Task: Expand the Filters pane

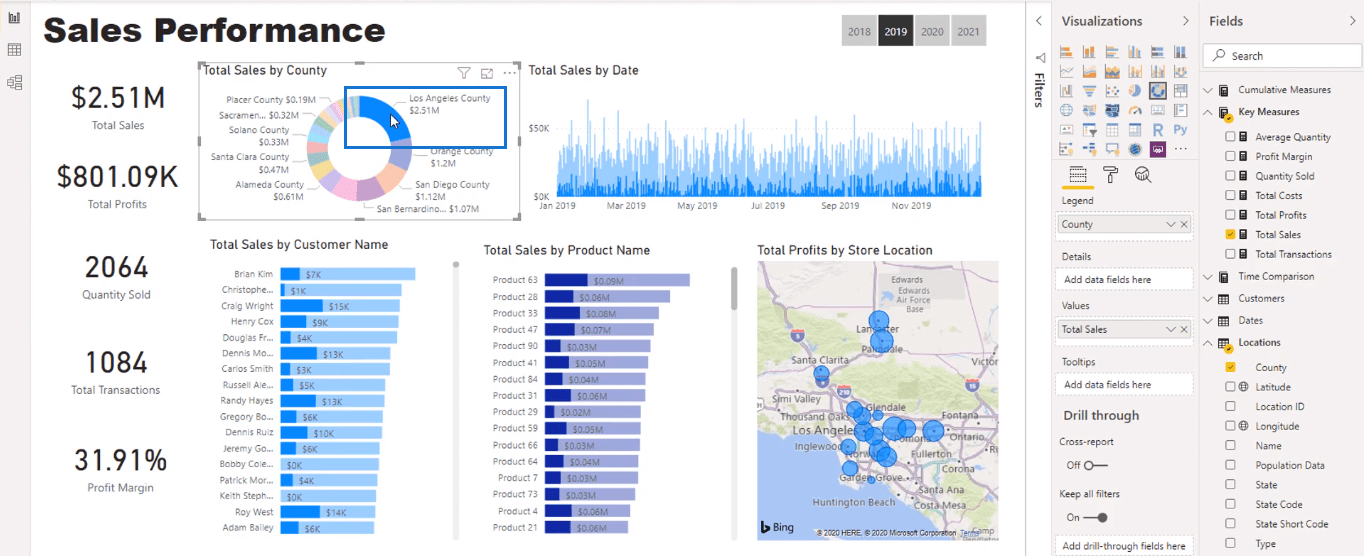Action: (x=1039, y=21)
